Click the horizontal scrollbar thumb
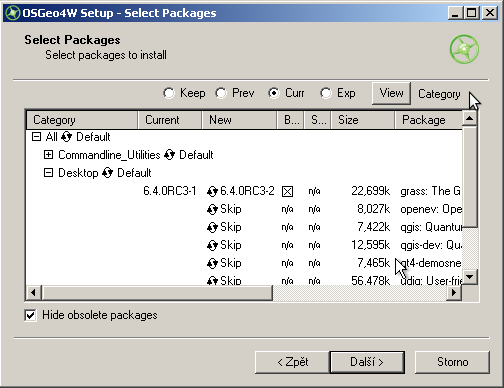This screenshot has height=388, width=504. pos(157,293)
